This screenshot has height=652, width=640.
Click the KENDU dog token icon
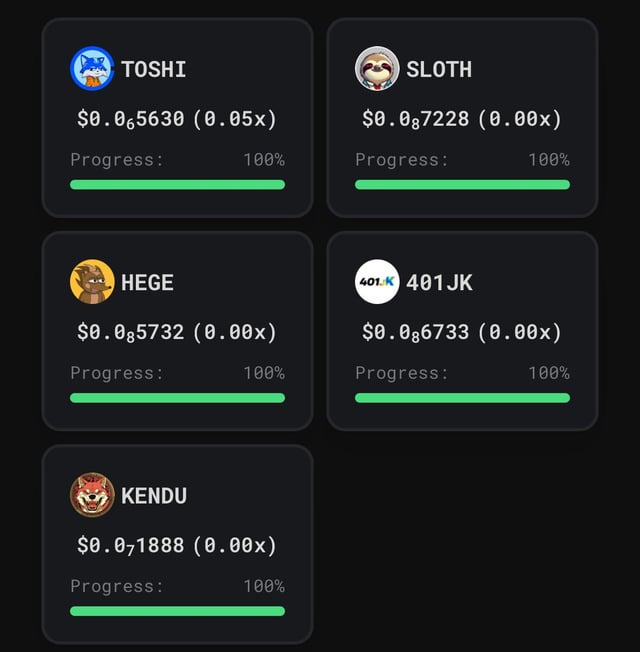92,495
